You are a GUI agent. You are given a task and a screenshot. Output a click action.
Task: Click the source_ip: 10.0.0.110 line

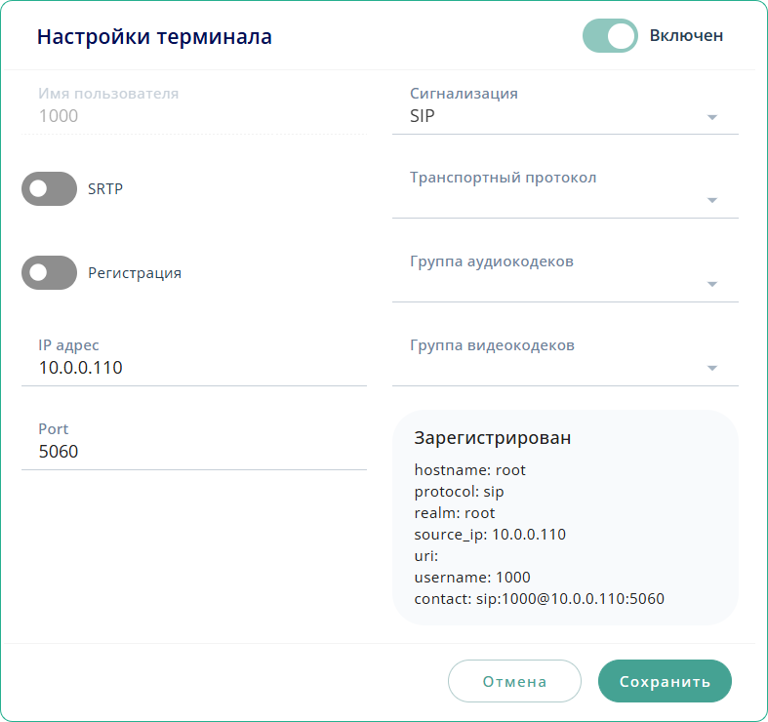pos(490,534)
